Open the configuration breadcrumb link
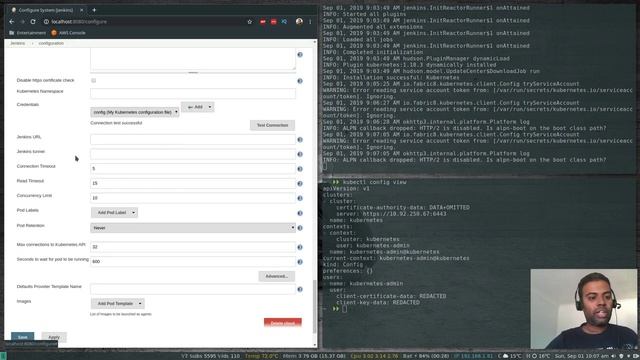640x360 pixels. [51, 43]
